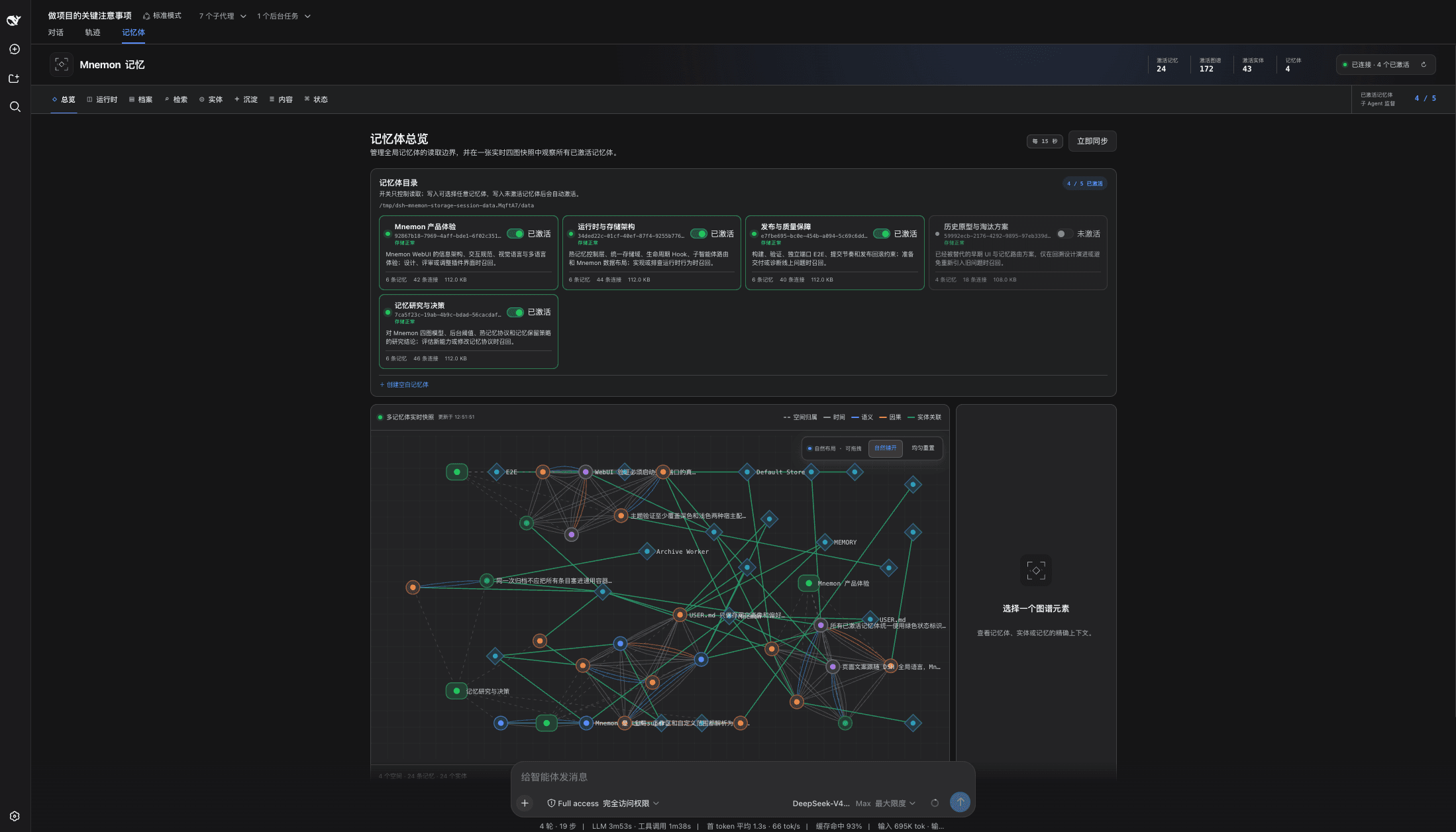Screen dimensions: 1456x832
Task: Open the 档案 sub-tab
Action: coord(140,99)
